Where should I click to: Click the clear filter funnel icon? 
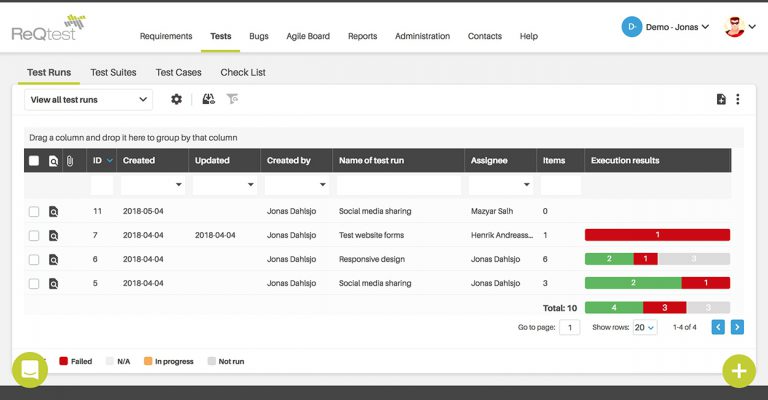pos(232,99)
